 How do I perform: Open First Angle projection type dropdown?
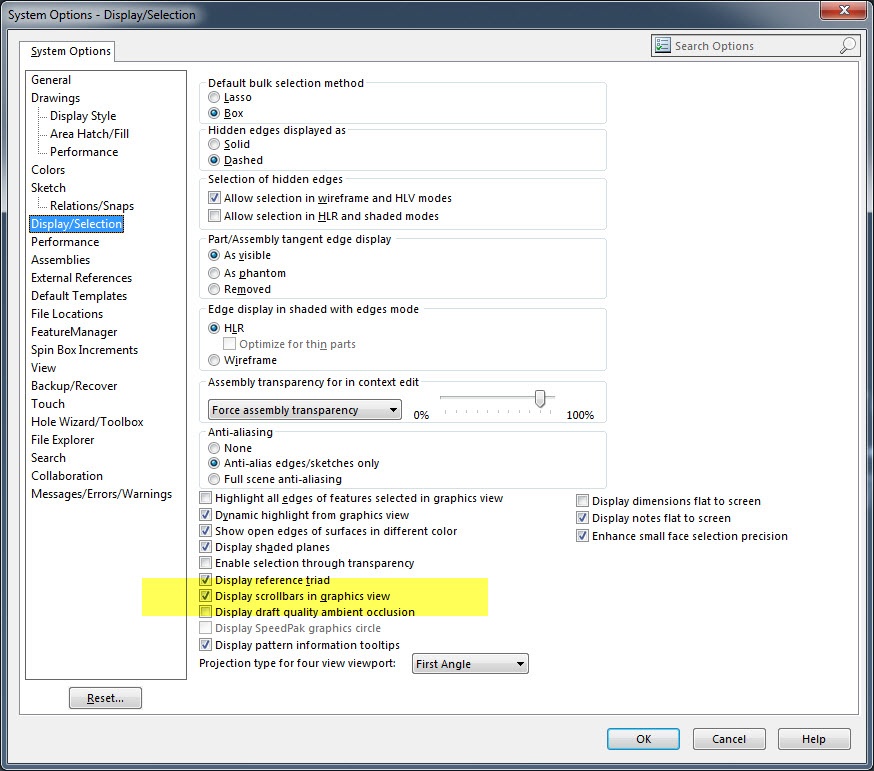pyautogui.click(x=470, y=664)
